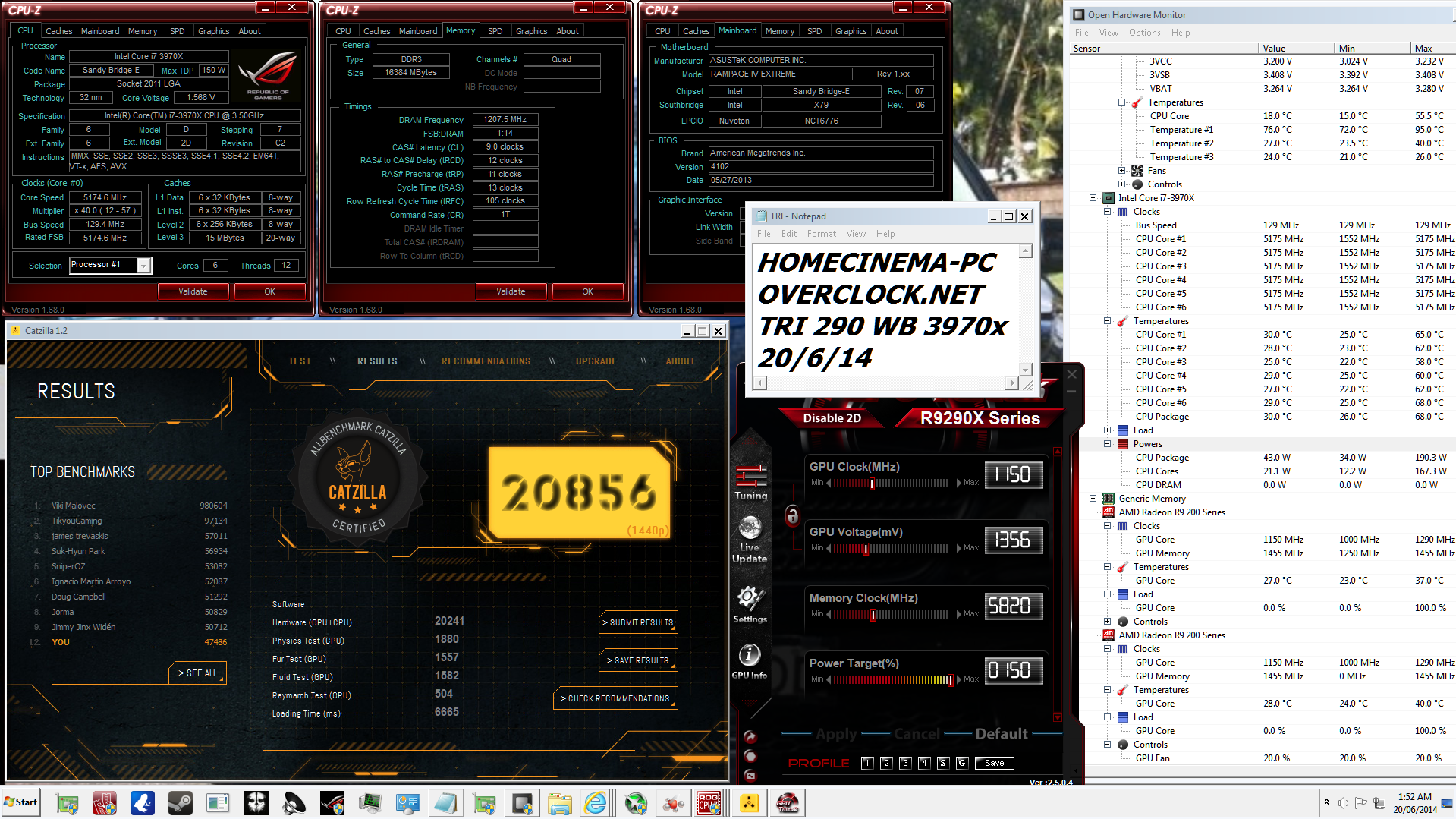1456x819 pixels.
Task: Reset GPU Tweak settings with Default
Action: click(x=1002, y=734)
